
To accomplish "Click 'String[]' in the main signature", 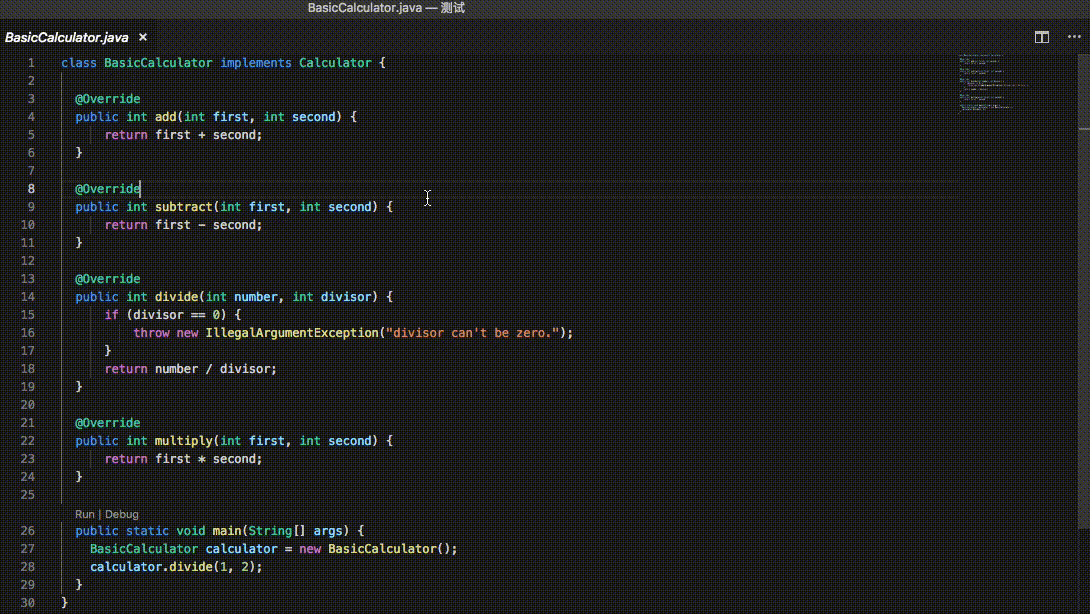I will coord(277,531).
